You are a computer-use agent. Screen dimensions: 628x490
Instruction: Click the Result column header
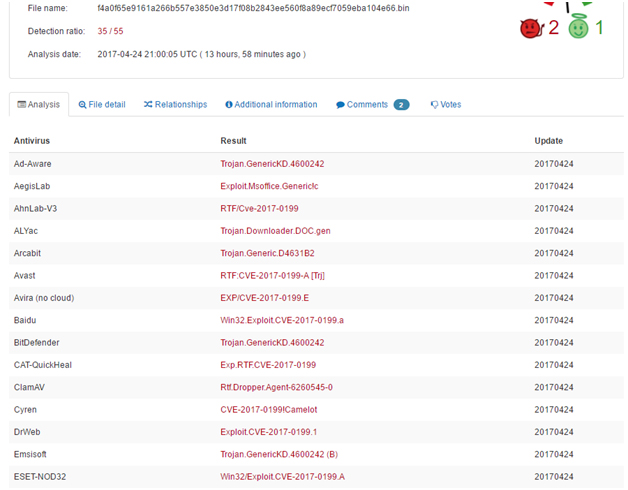233,141
